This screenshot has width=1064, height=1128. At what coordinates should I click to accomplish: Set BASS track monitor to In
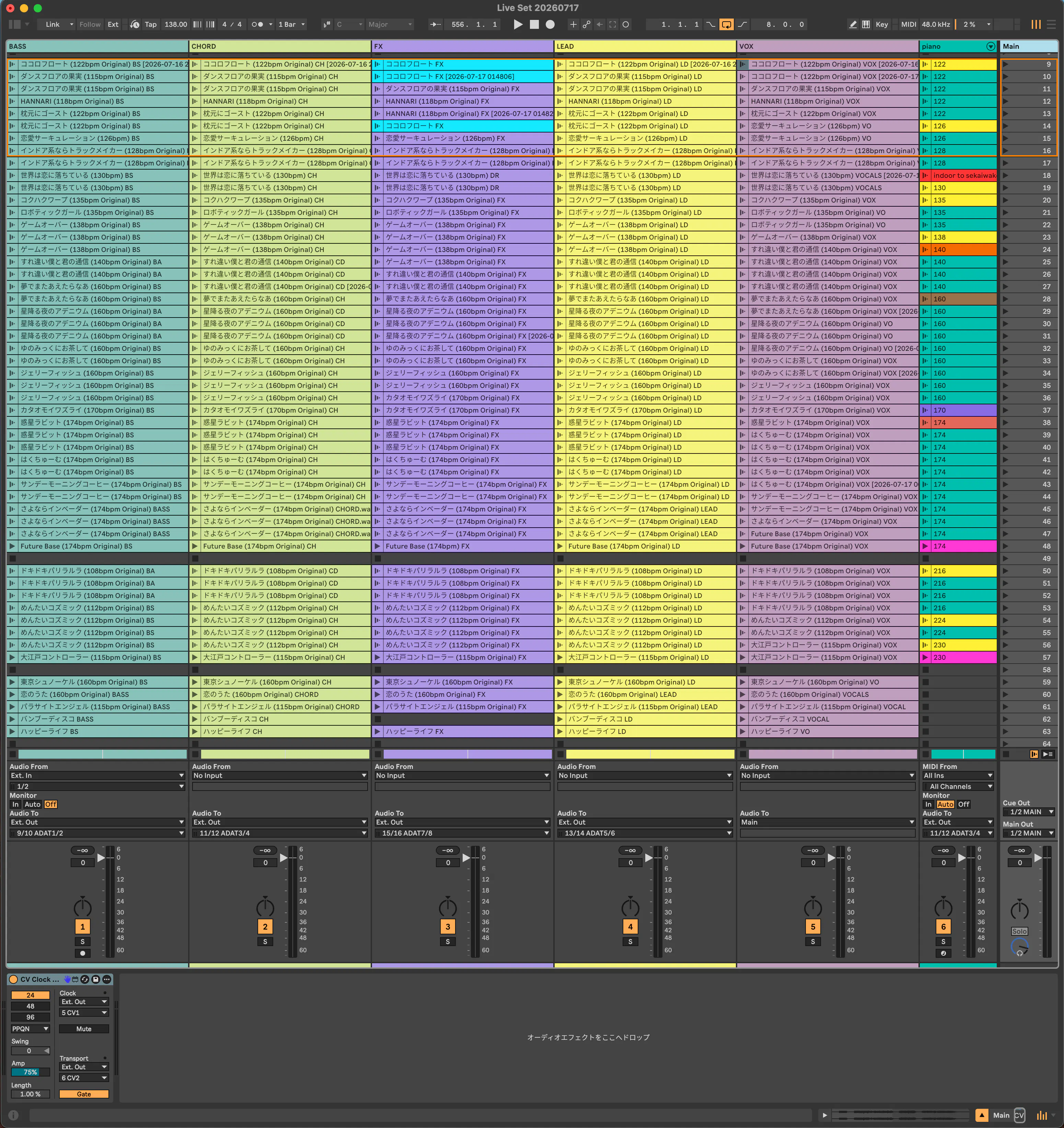(x=15, y=804)
